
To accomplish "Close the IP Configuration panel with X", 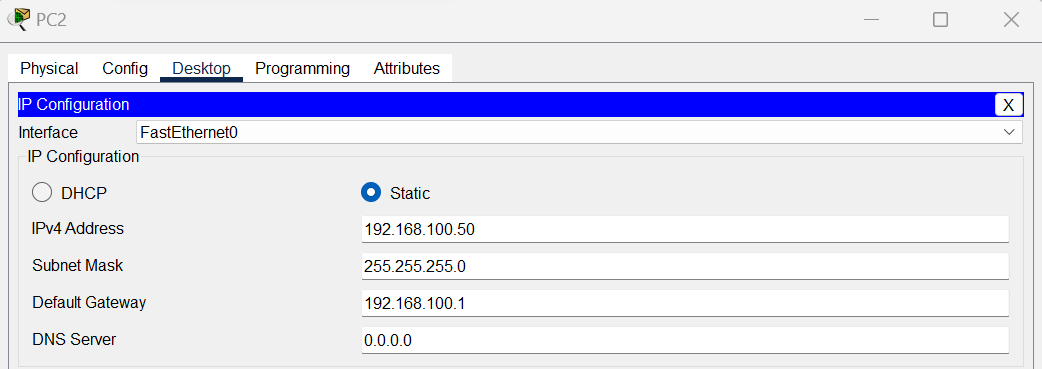I will coord(1008,105).
